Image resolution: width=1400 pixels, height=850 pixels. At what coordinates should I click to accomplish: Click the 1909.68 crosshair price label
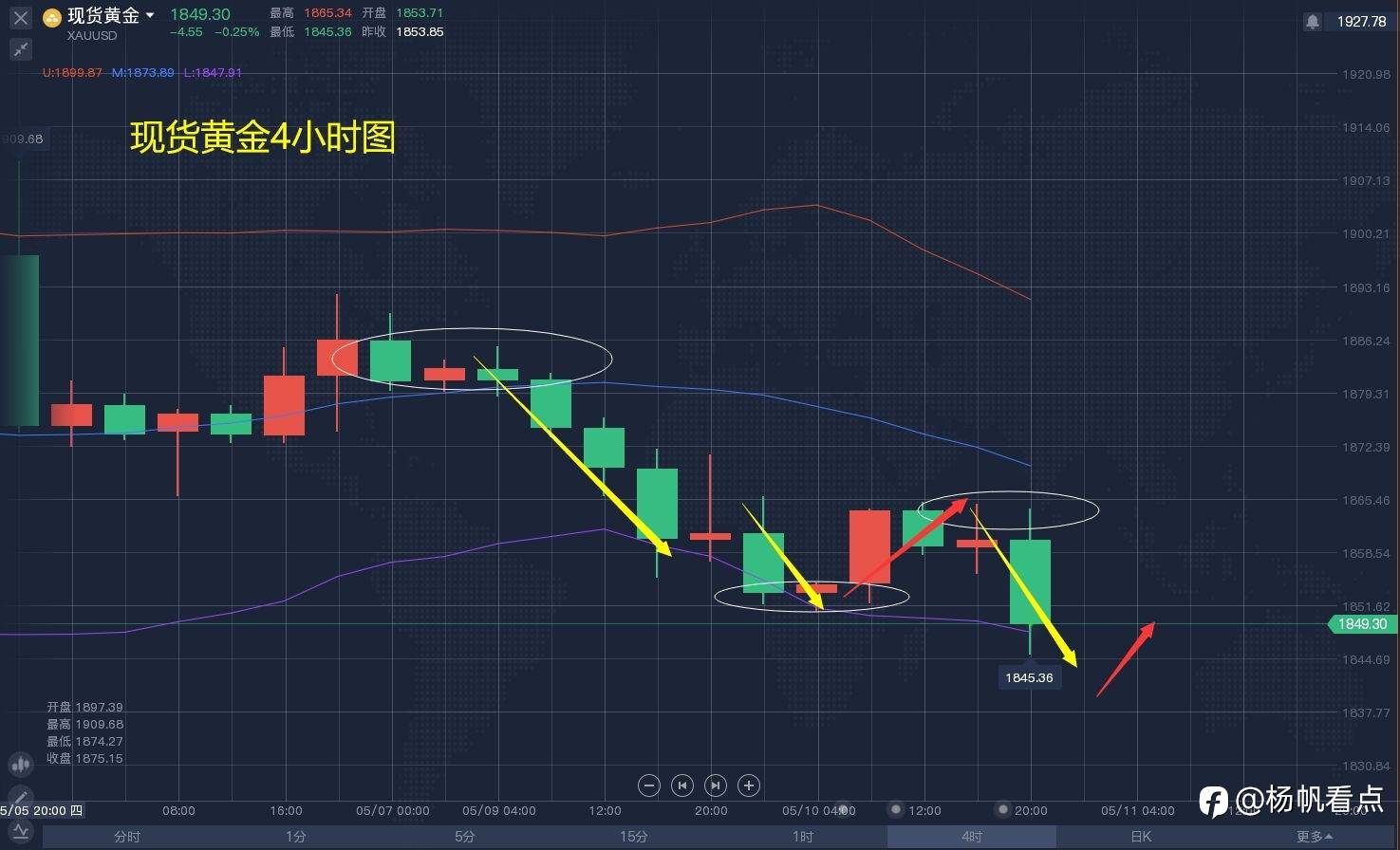tap(23, 139)
